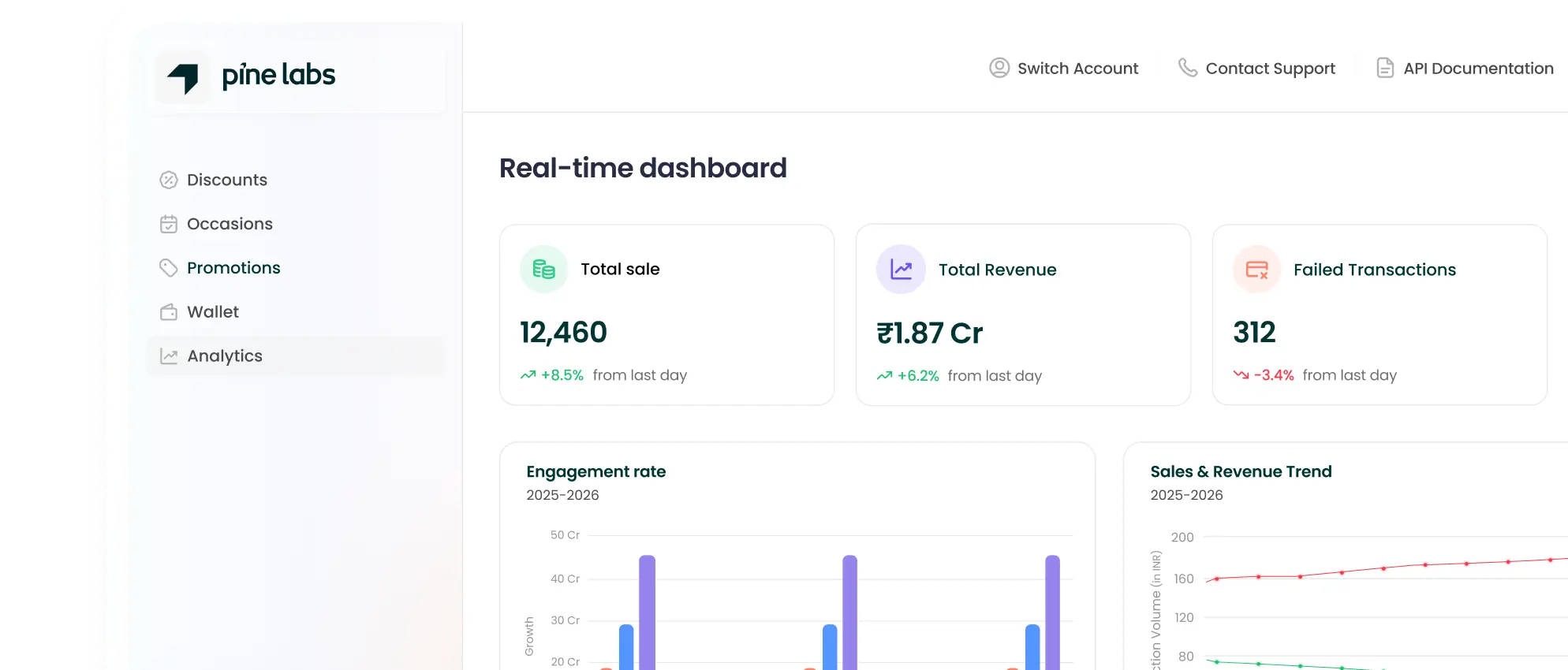Screen dimensions: 1568x670
Task: Click the pine labs brand name
Action: tap(278, 76)
